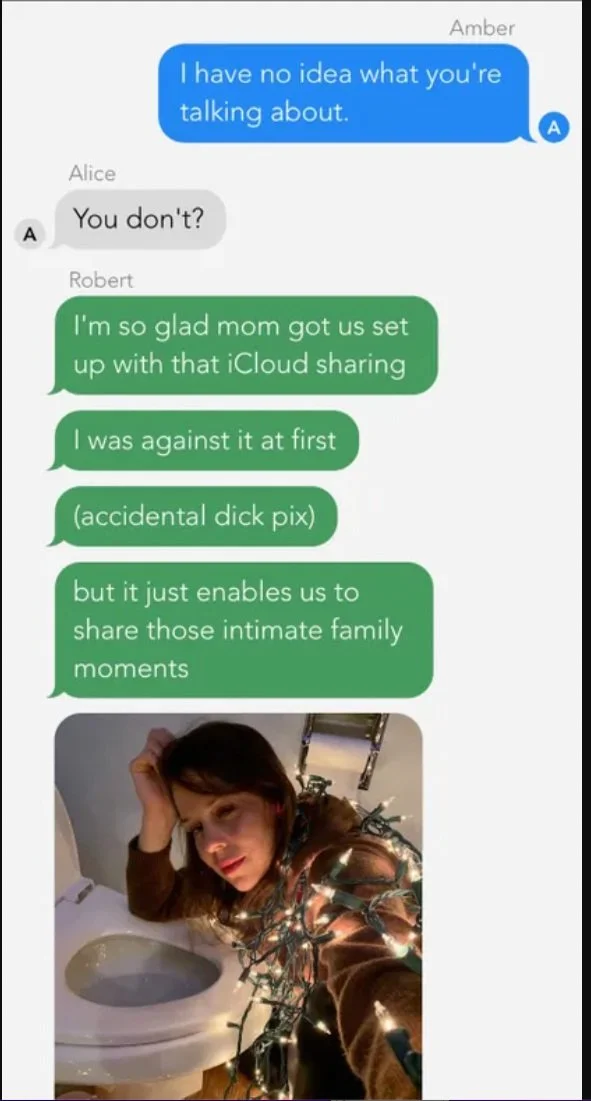The height and width of the screenshot is (1101, 591).
Task: Click Amber's blue "A" avatar icon
Action: coord(554,127)
